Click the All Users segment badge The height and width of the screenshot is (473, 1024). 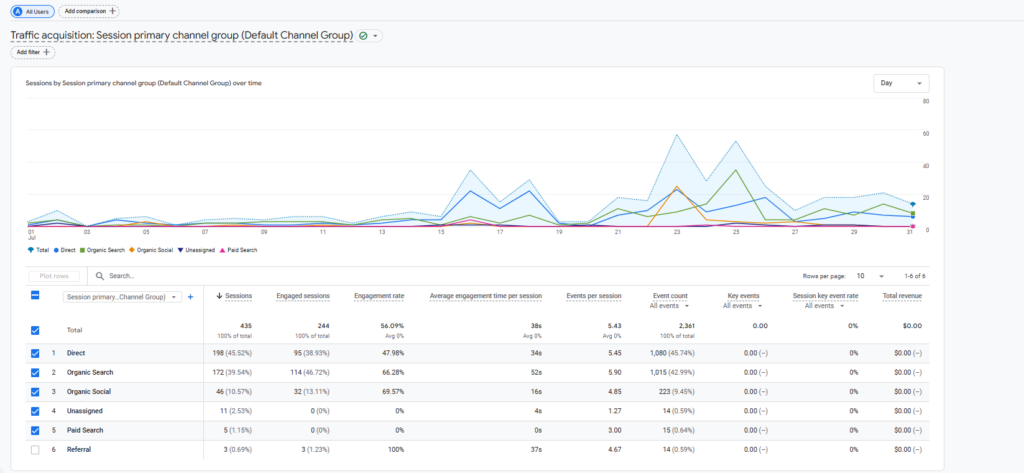(x=32, y=11)
